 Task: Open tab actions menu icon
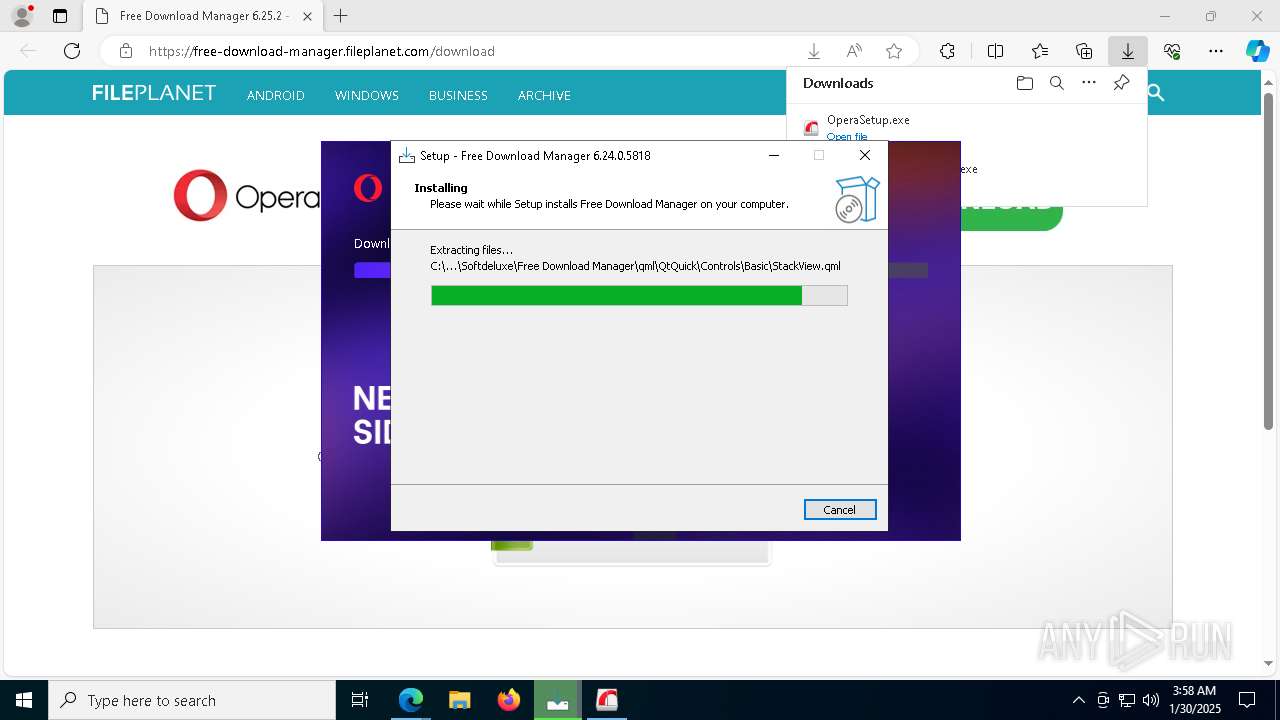60,16
